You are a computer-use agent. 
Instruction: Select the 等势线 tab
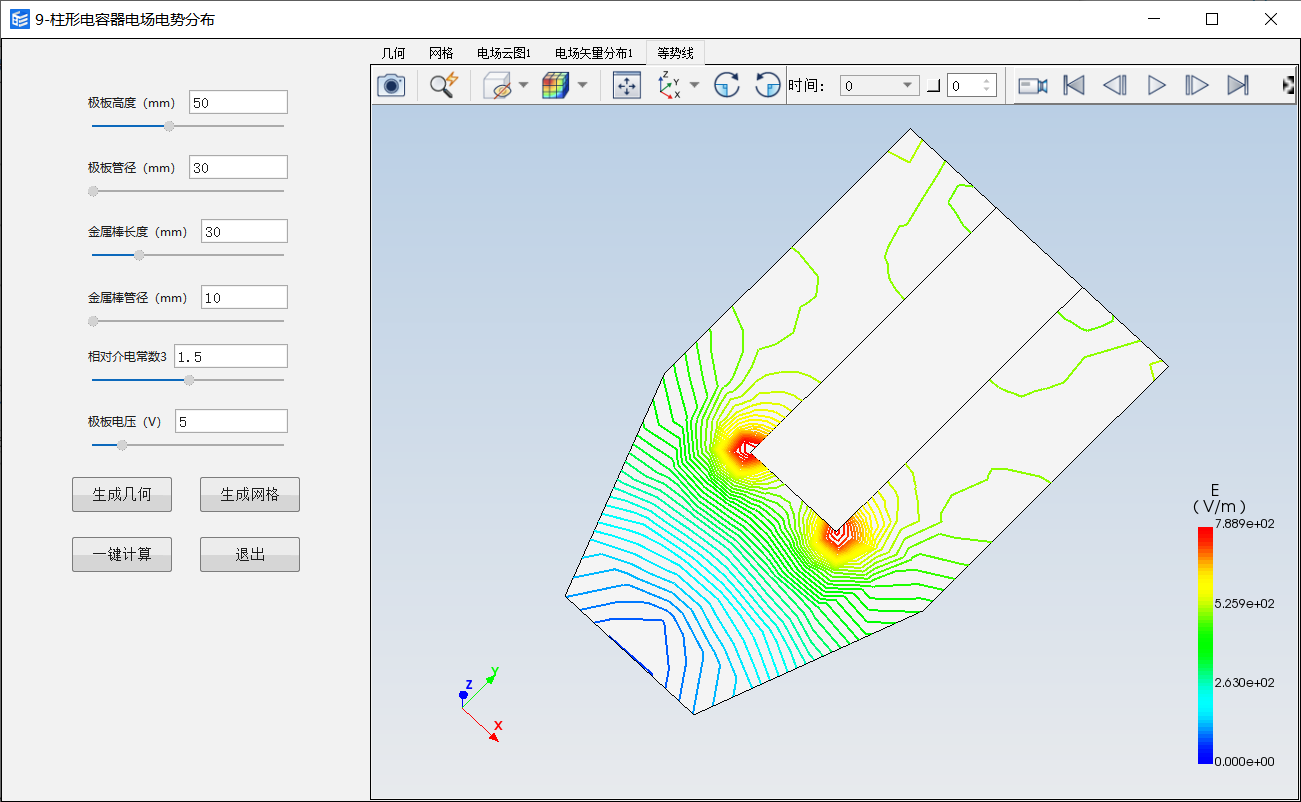(675, 53)
